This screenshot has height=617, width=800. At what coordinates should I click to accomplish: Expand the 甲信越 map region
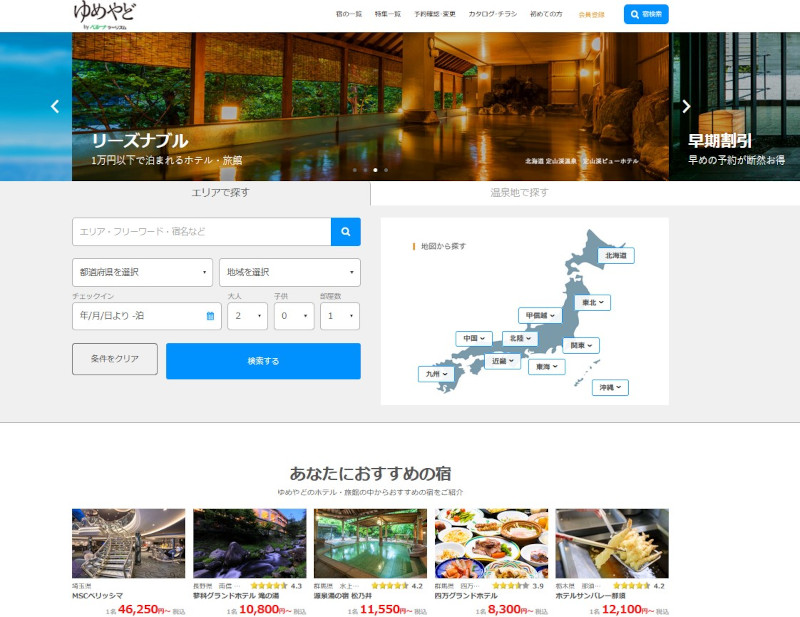pyautogui.click(x=540, y=315)
